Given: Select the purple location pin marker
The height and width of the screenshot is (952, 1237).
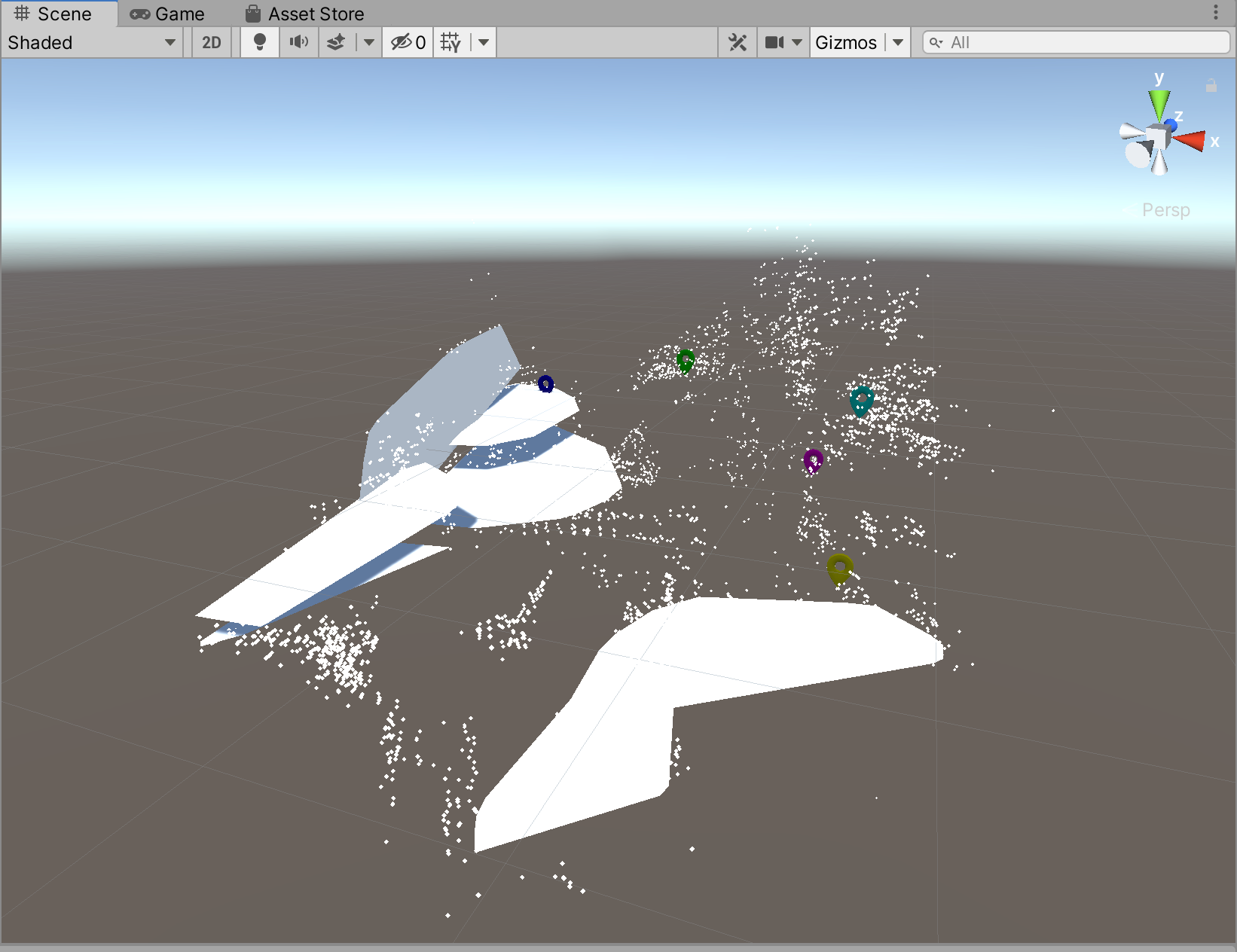Looking at the screenshot, I should [813, 460].
